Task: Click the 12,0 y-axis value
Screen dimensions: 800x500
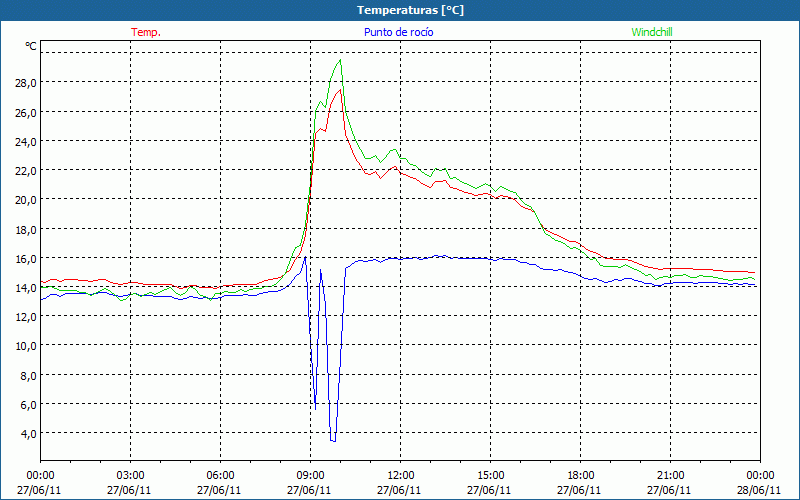Action: [26, 317]
